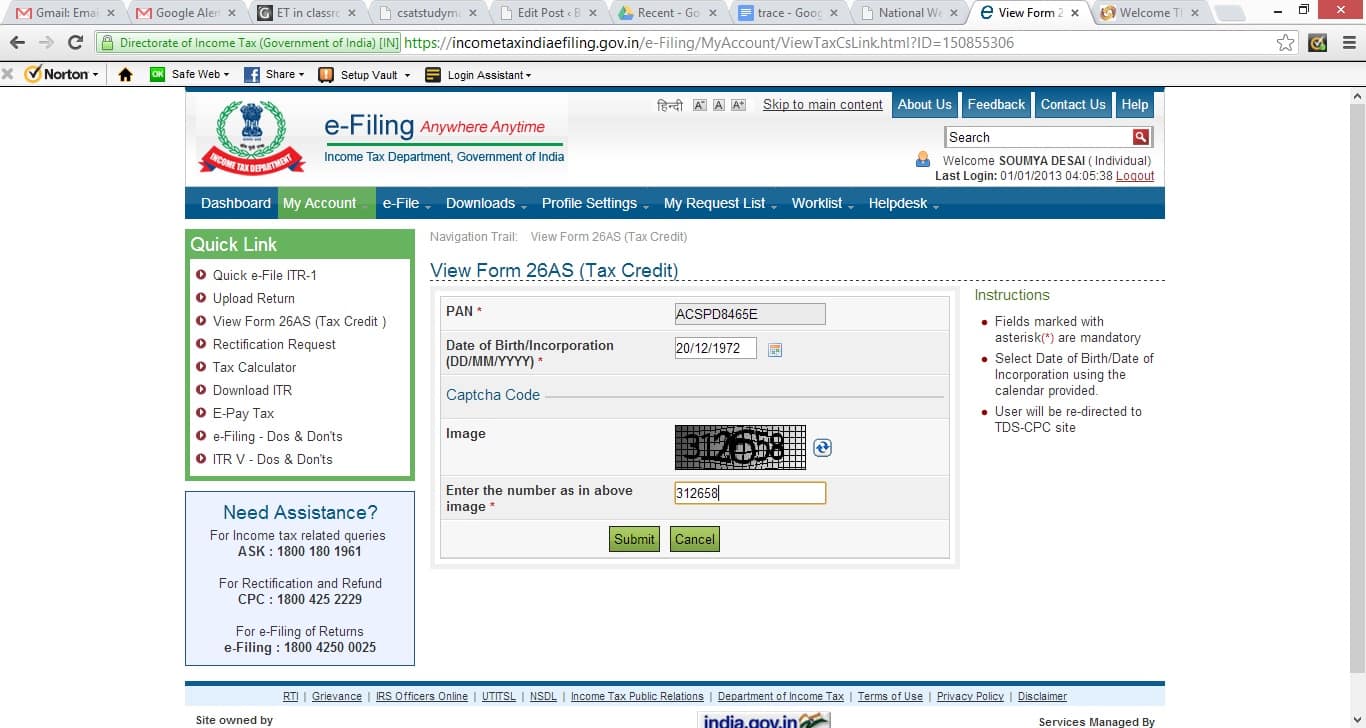Screen dimensions: 1366x728
Task: Open Login Assistant dropdown
Action: point(478,75)
